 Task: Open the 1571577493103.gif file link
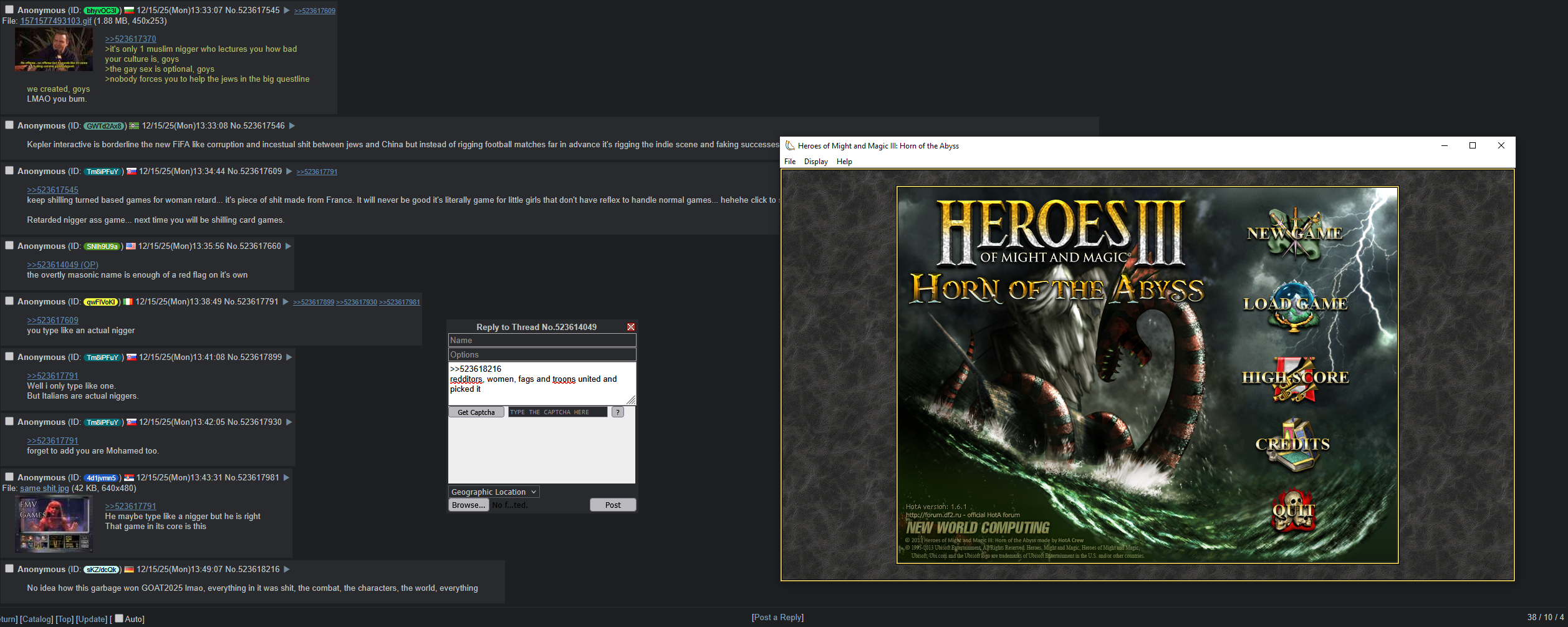(55, 21)
